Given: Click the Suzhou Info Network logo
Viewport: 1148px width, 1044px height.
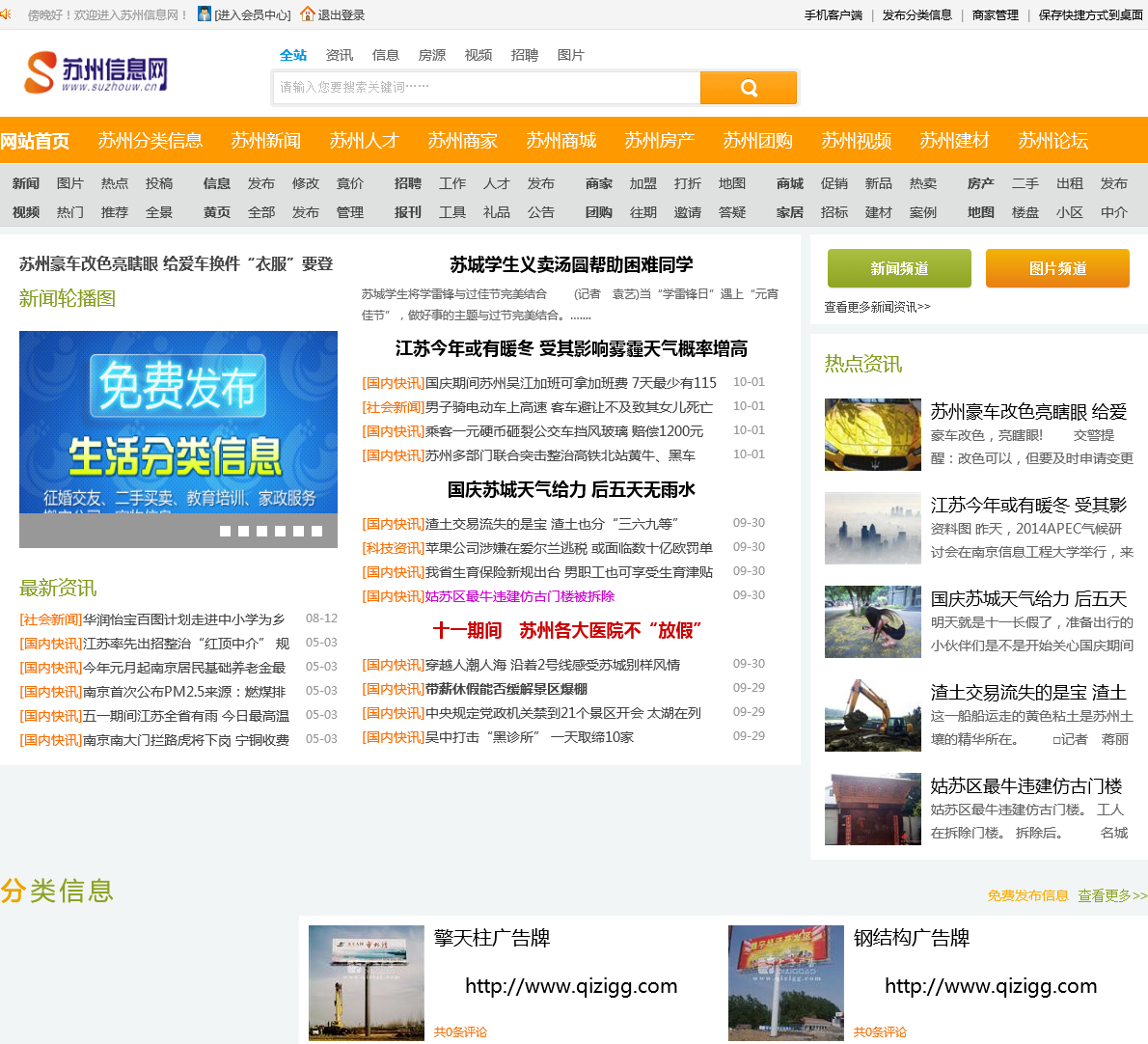Looking at the screenshot, I should tap(96, 72).
